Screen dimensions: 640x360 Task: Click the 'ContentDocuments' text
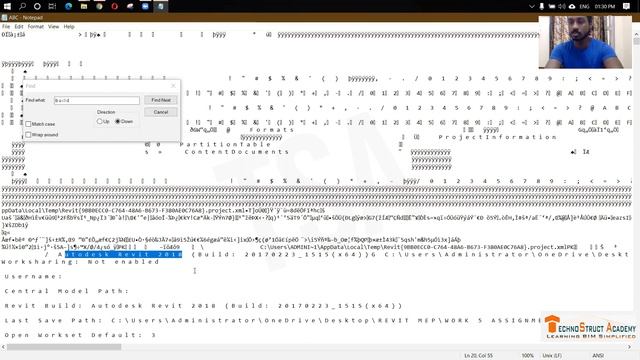point(237,152)
